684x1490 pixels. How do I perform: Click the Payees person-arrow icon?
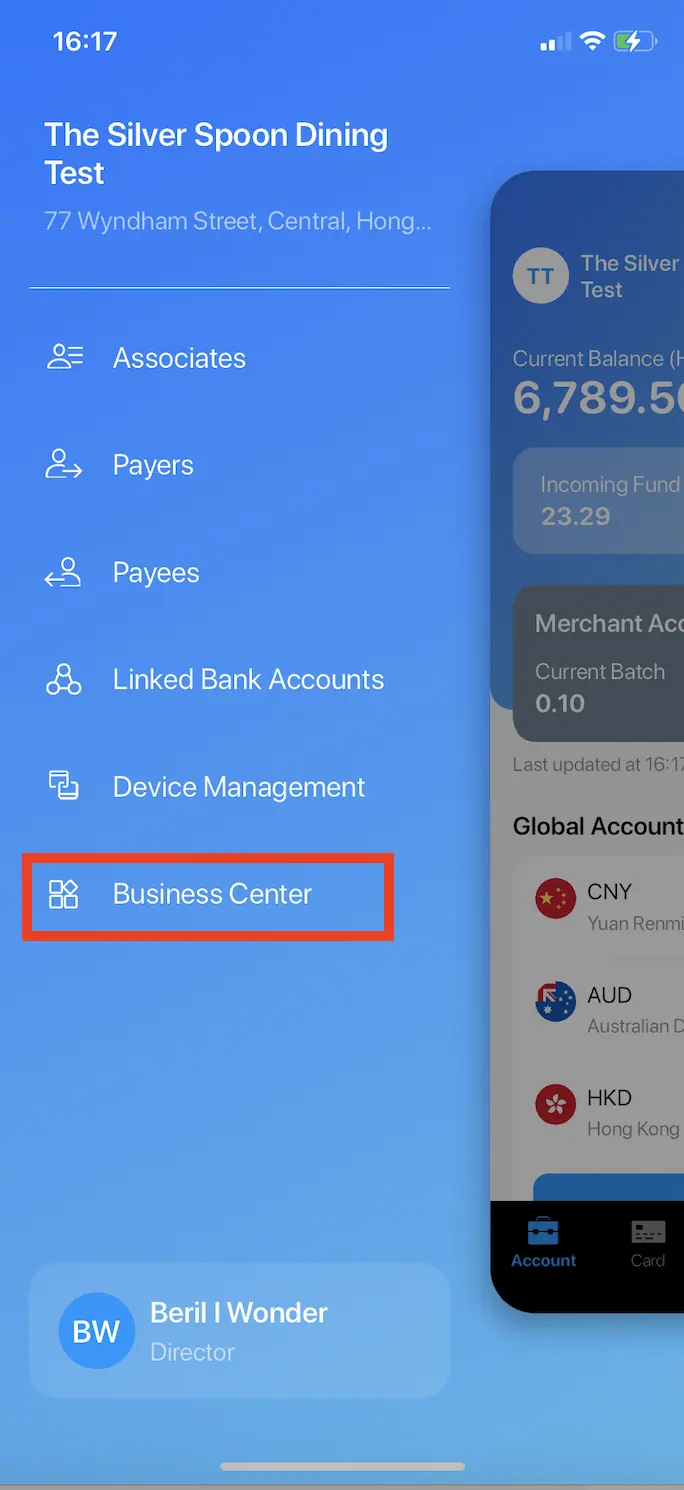point(63,573)
